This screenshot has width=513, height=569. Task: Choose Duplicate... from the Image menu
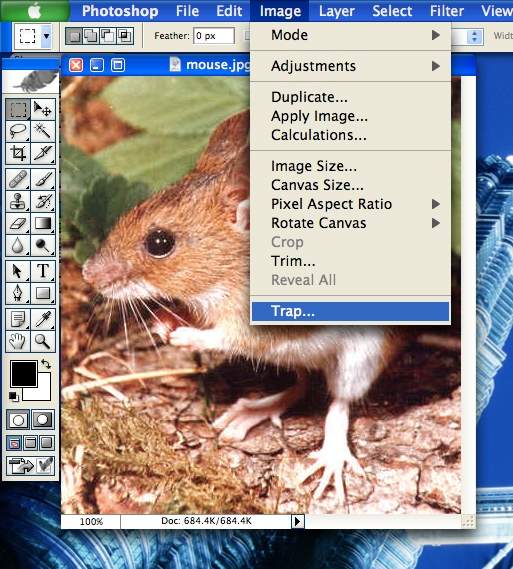[x=350, y=97]
